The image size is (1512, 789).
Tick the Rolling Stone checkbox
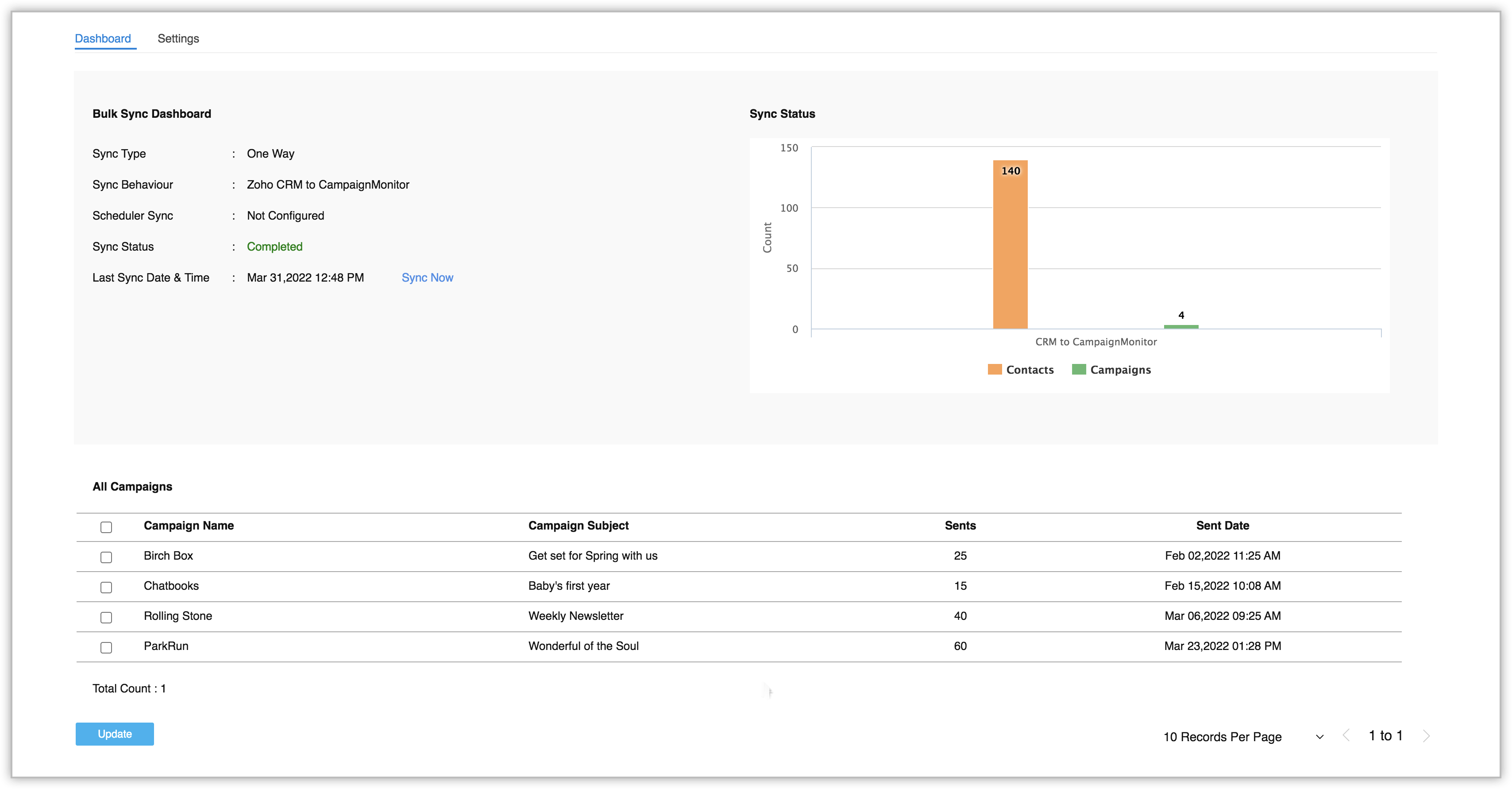pos(106,618)
